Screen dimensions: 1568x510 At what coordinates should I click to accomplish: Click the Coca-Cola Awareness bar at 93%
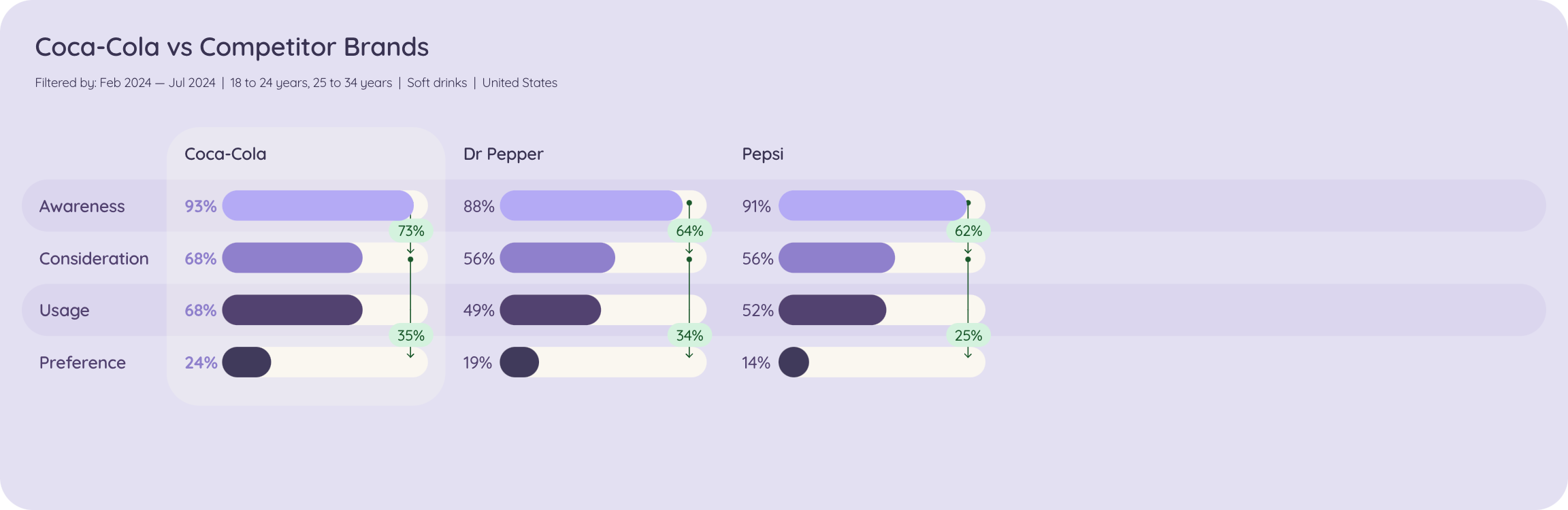(x=318, y=205)
